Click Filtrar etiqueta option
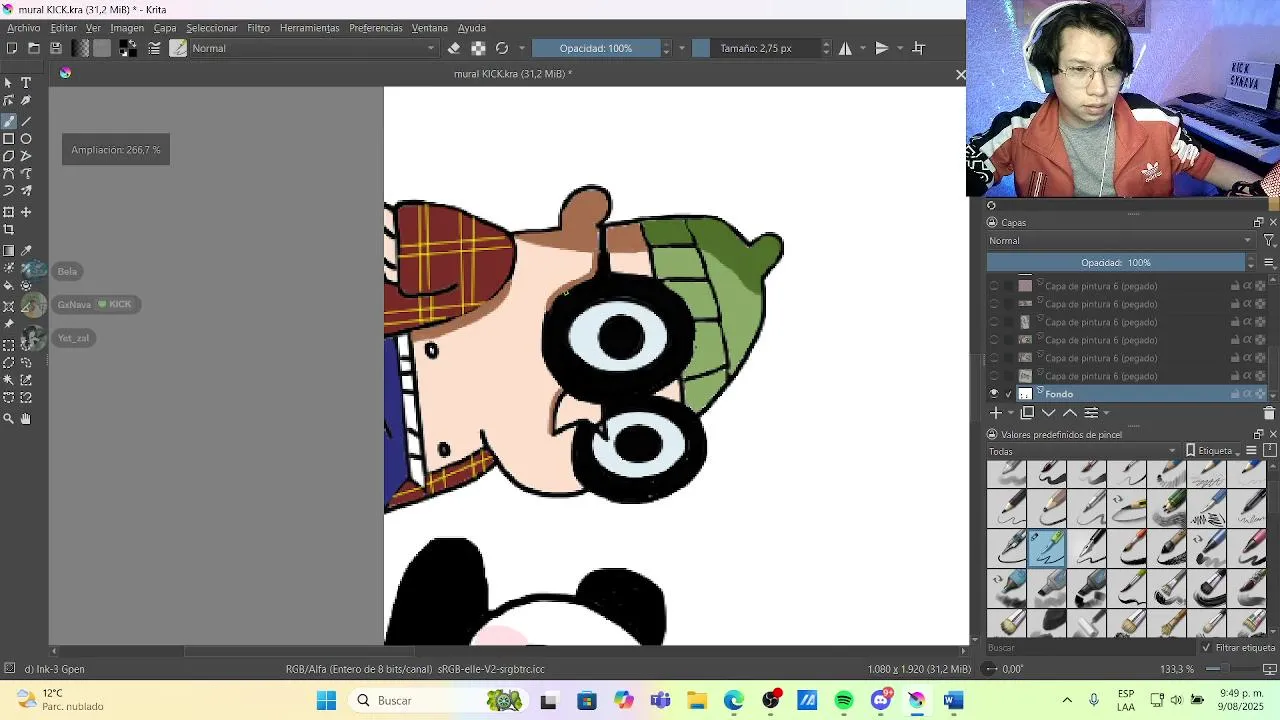Image resolution: width=1280 pixels, height=720 pixels. [x=1238, y=648]
